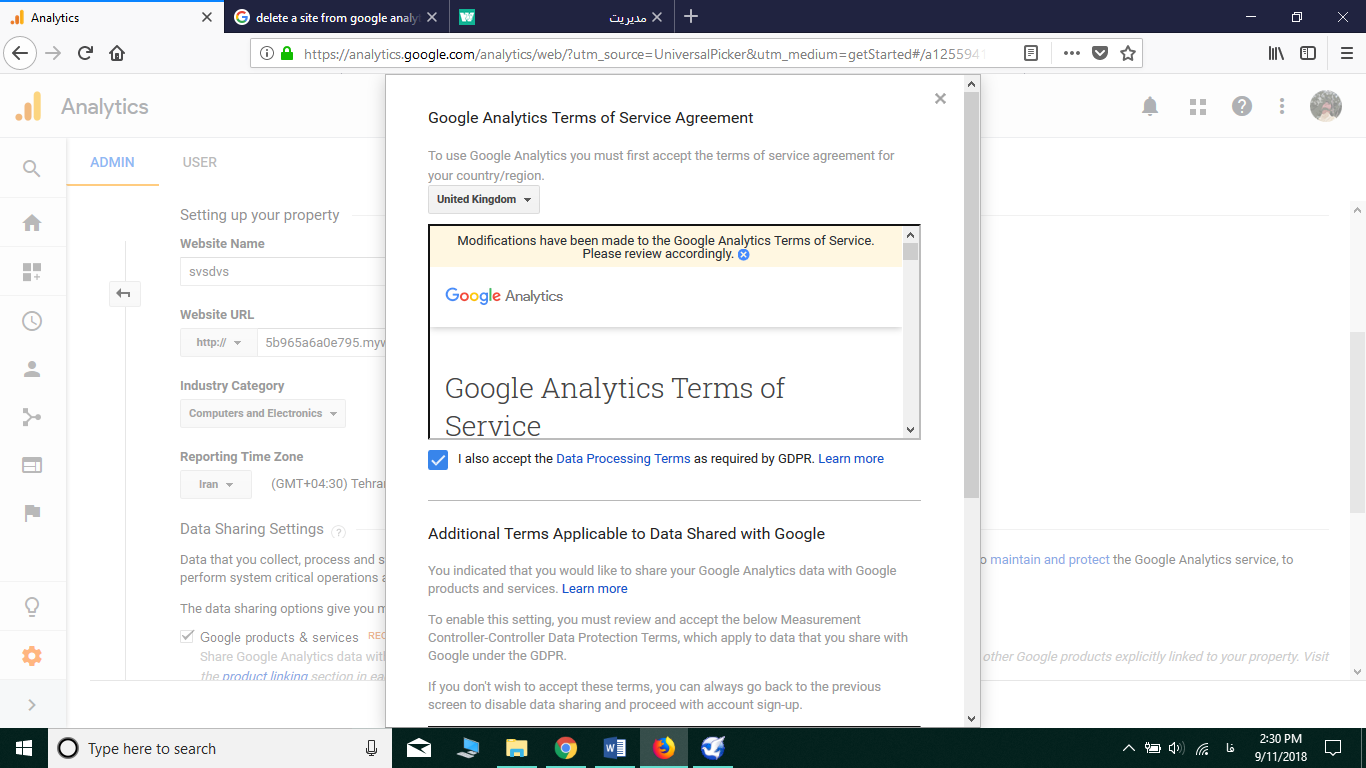The image size is (1366, 768).
Task: Open Customization dashboards icon in sidebar
Action: [x=32, y=272]
